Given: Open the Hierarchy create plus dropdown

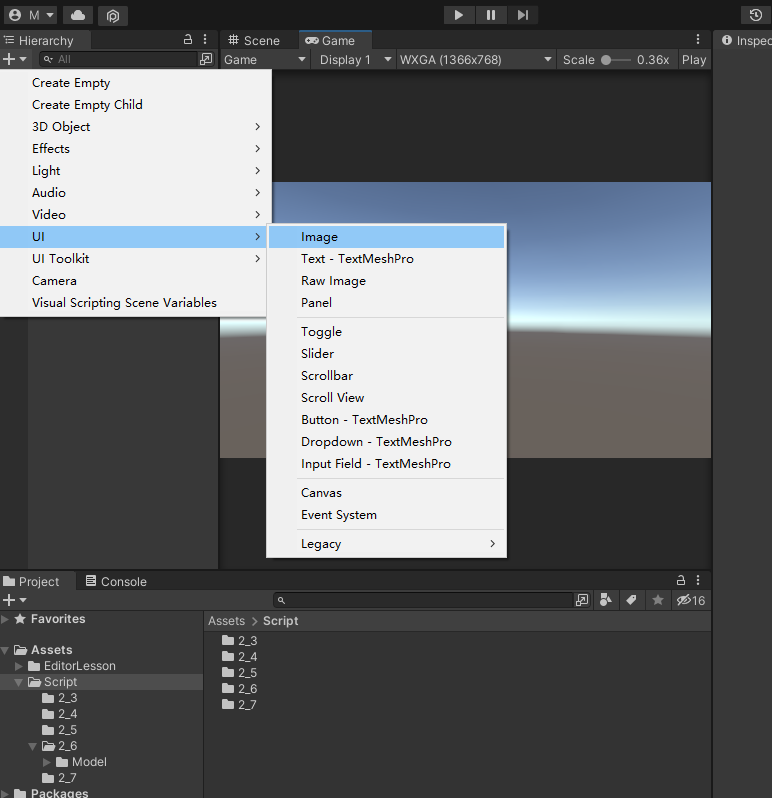Looking at the screenshot, I should (x=14, y=60).
